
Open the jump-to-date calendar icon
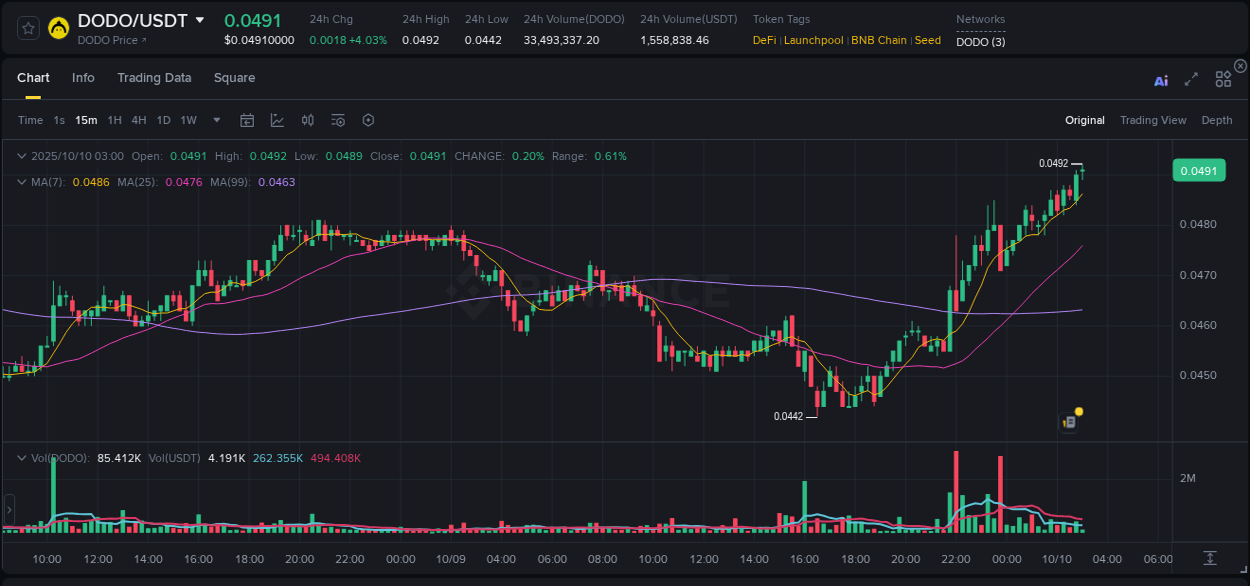tap(247, 120)
